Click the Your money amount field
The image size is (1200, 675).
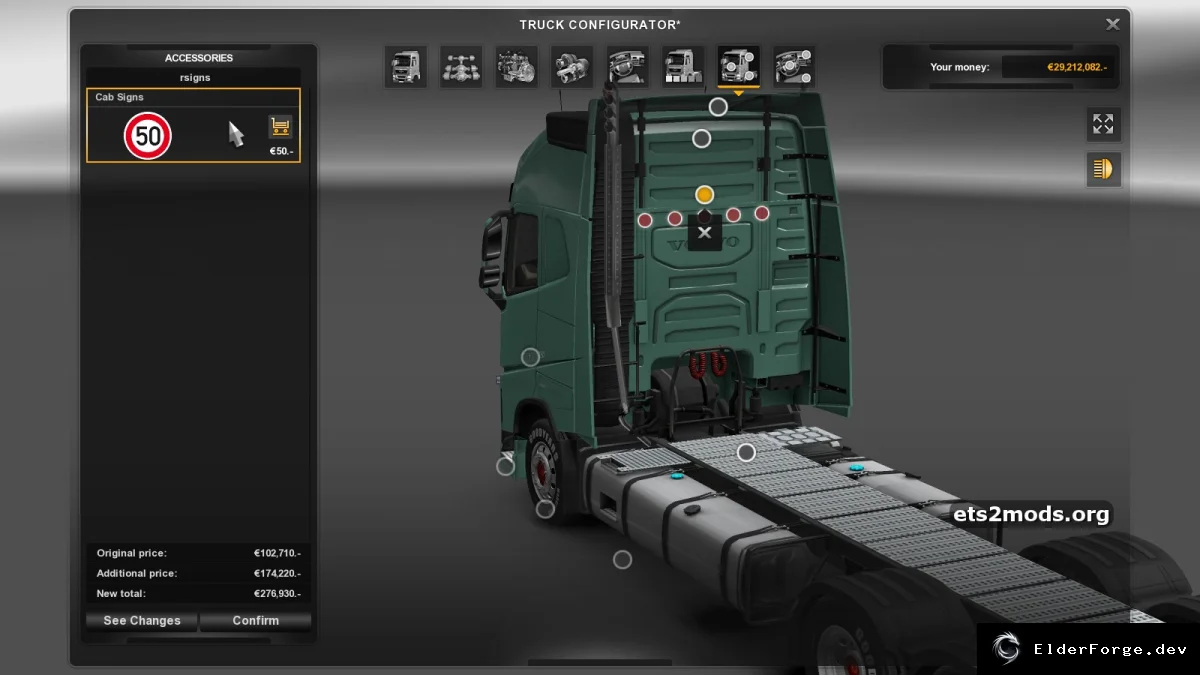click(1060, 67)
